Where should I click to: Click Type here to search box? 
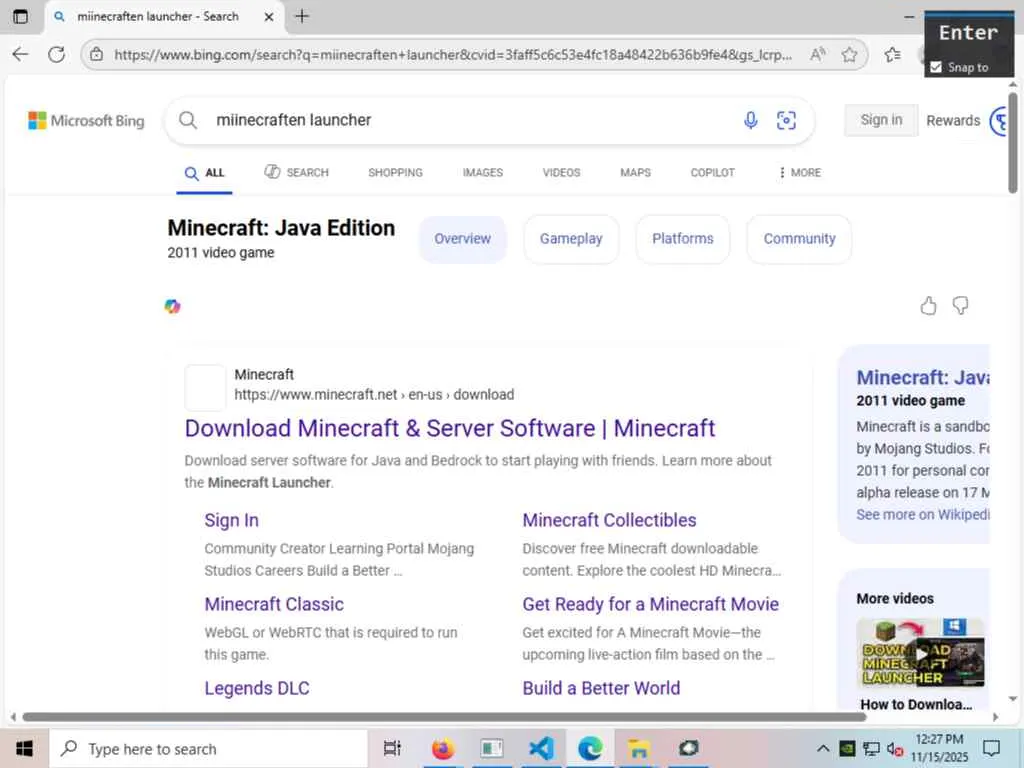(209, 748)
